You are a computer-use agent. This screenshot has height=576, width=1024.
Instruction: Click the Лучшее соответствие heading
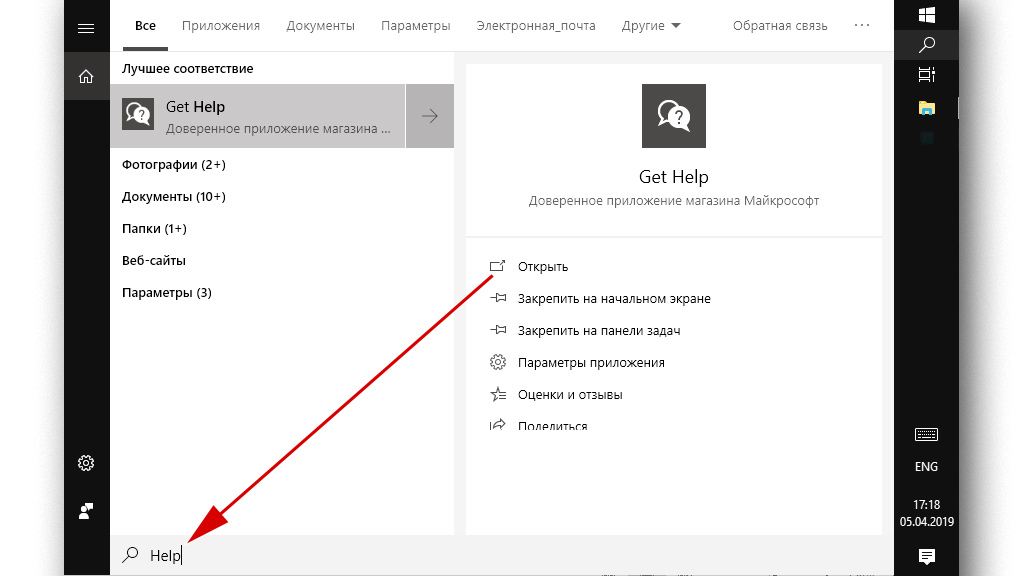[187, 69]
